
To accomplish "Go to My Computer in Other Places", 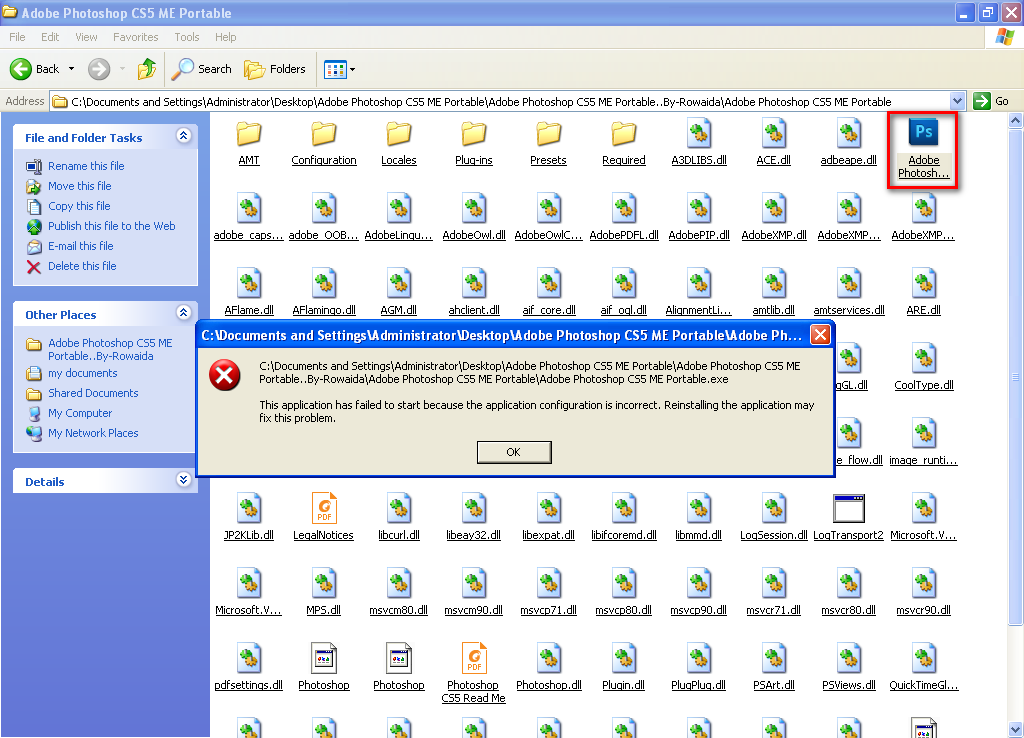I will coord(80,413).
